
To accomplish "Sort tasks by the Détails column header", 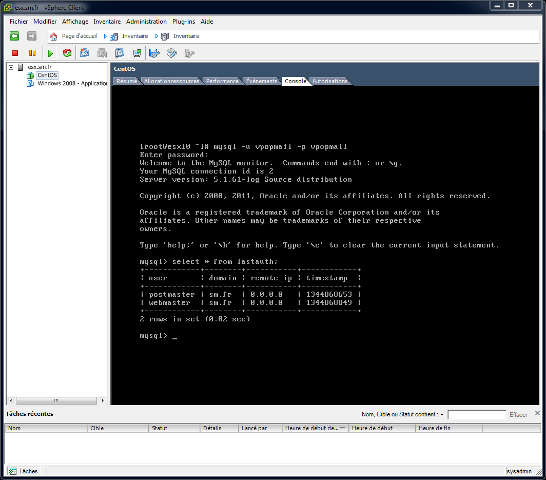I will (219, 428).
